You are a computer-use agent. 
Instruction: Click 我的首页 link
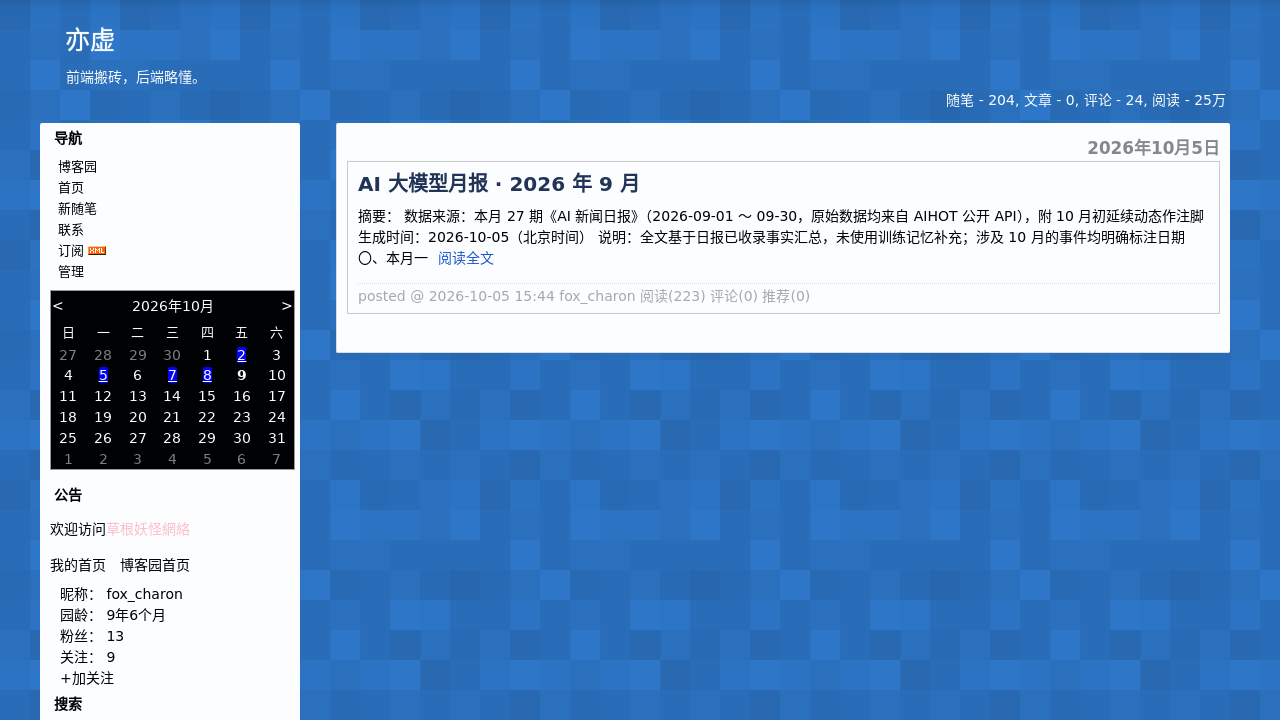[x=78, y=565]
